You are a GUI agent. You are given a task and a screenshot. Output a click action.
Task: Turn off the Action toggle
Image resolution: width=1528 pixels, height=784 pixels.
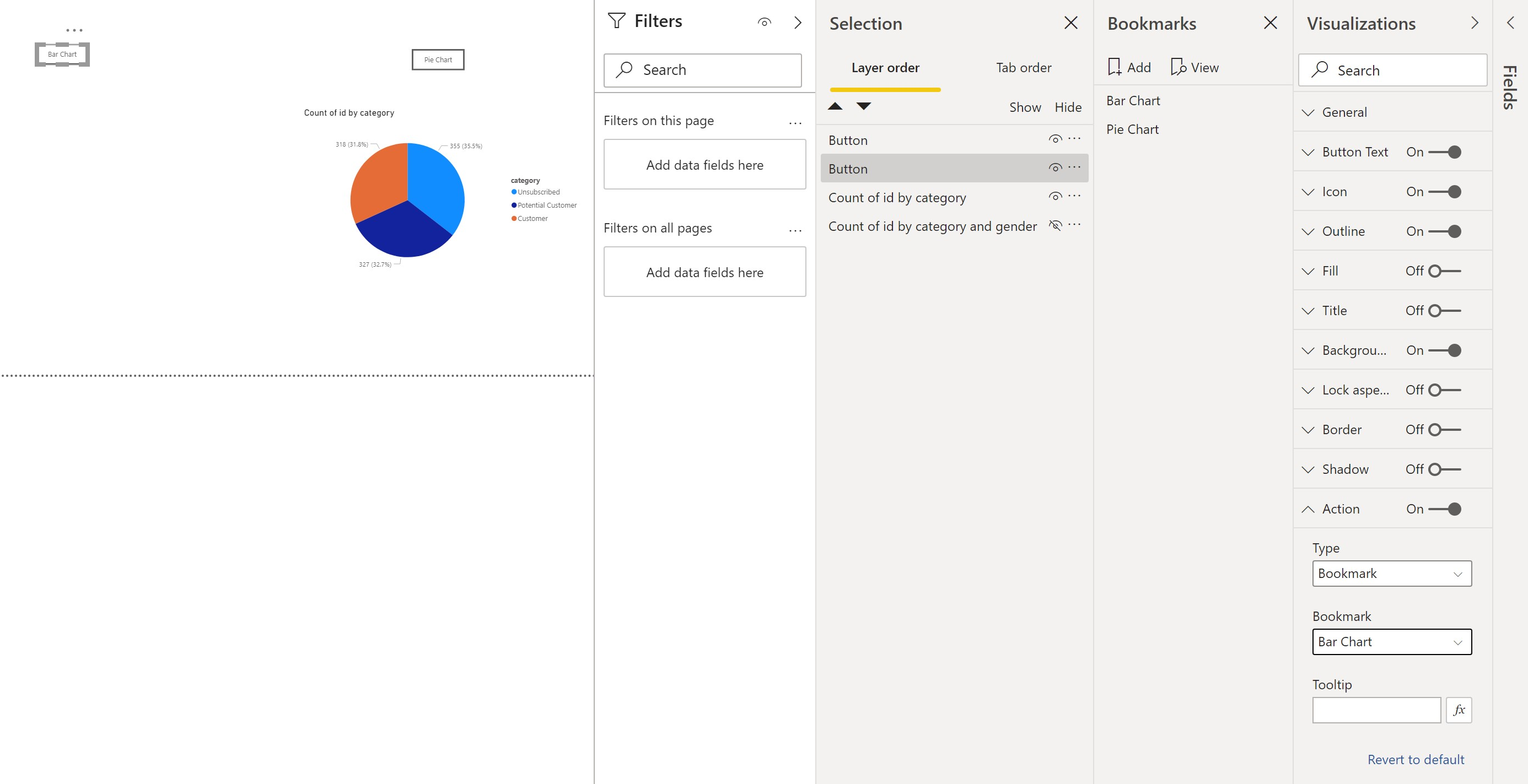[1444, 509]
